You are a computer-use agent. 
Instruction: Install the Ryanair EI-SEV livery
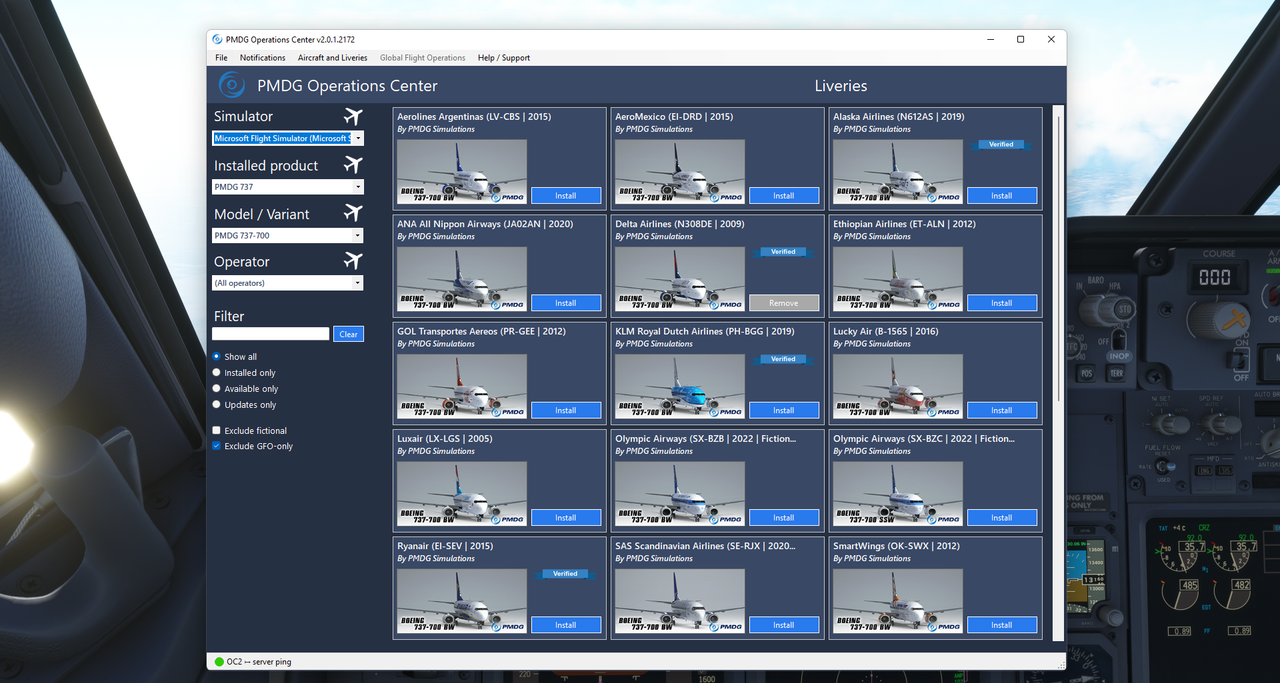coord(566,625)
